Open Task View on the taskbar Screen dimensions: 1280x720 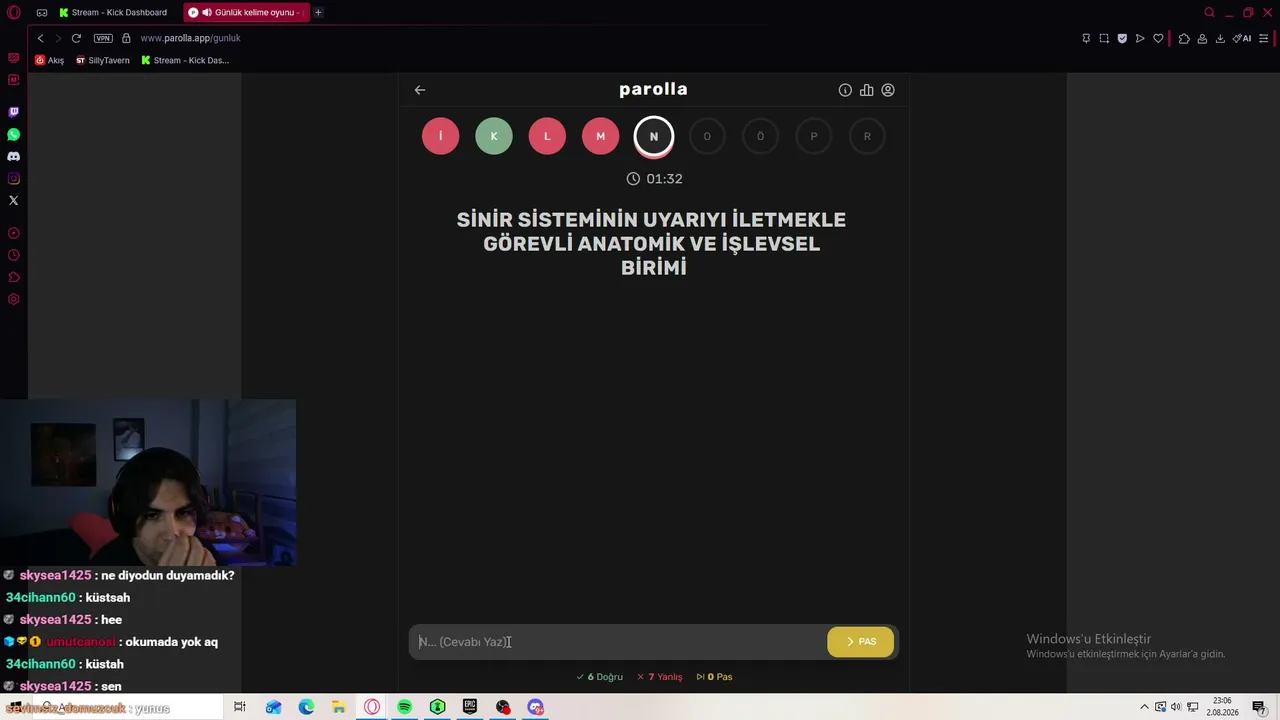tap(239, 707)
